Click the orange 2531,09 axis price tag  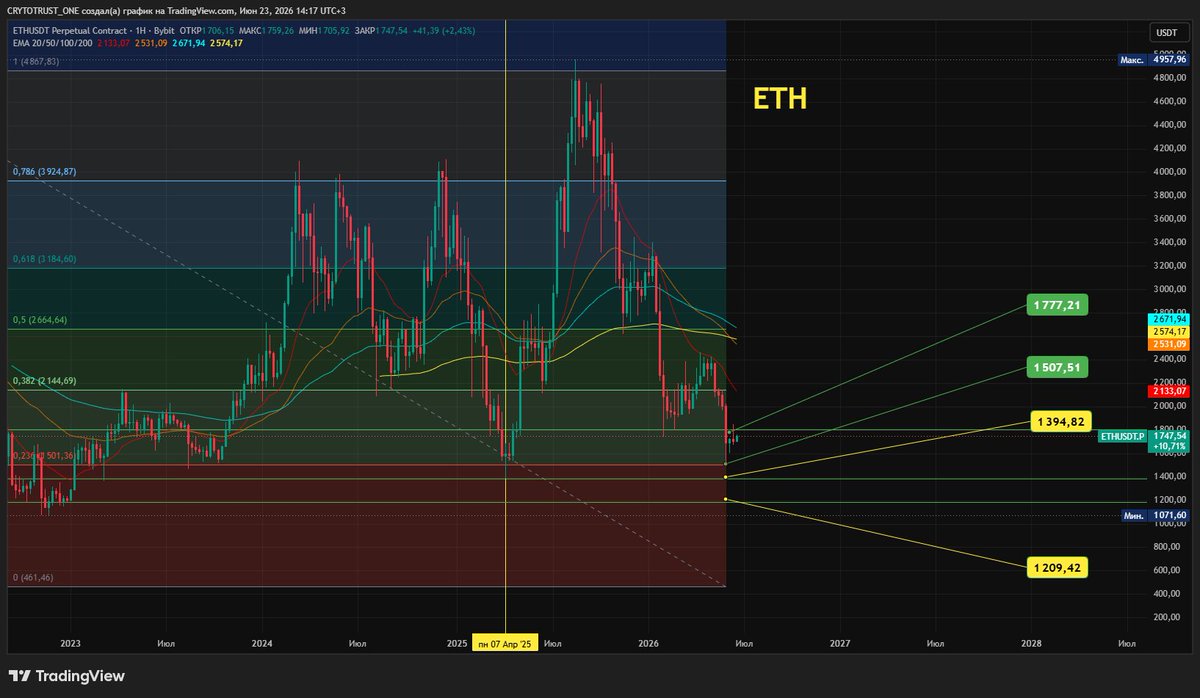tap(1168, 344)
